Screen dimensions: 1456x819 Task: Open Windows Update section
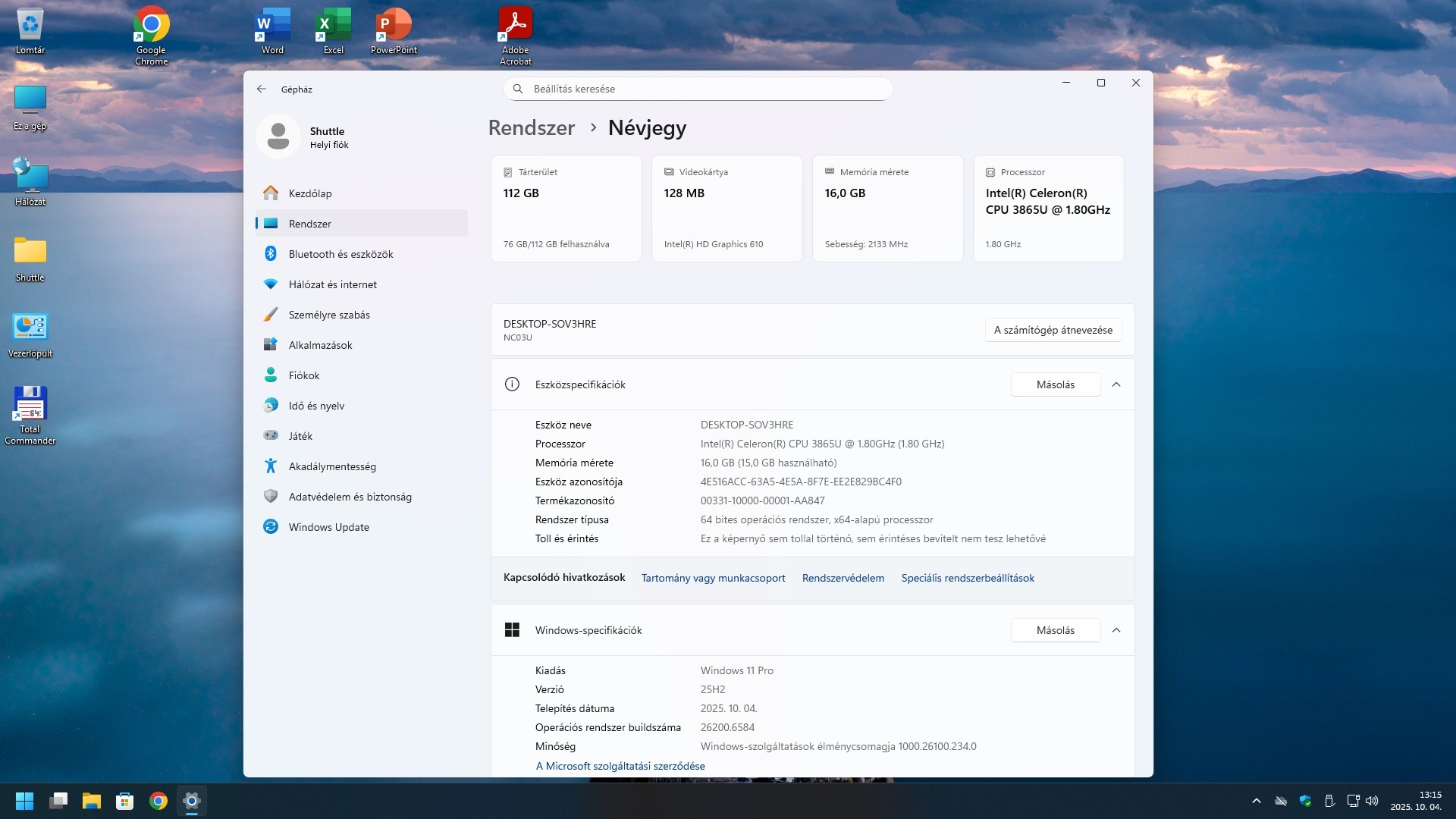(328, 527)
